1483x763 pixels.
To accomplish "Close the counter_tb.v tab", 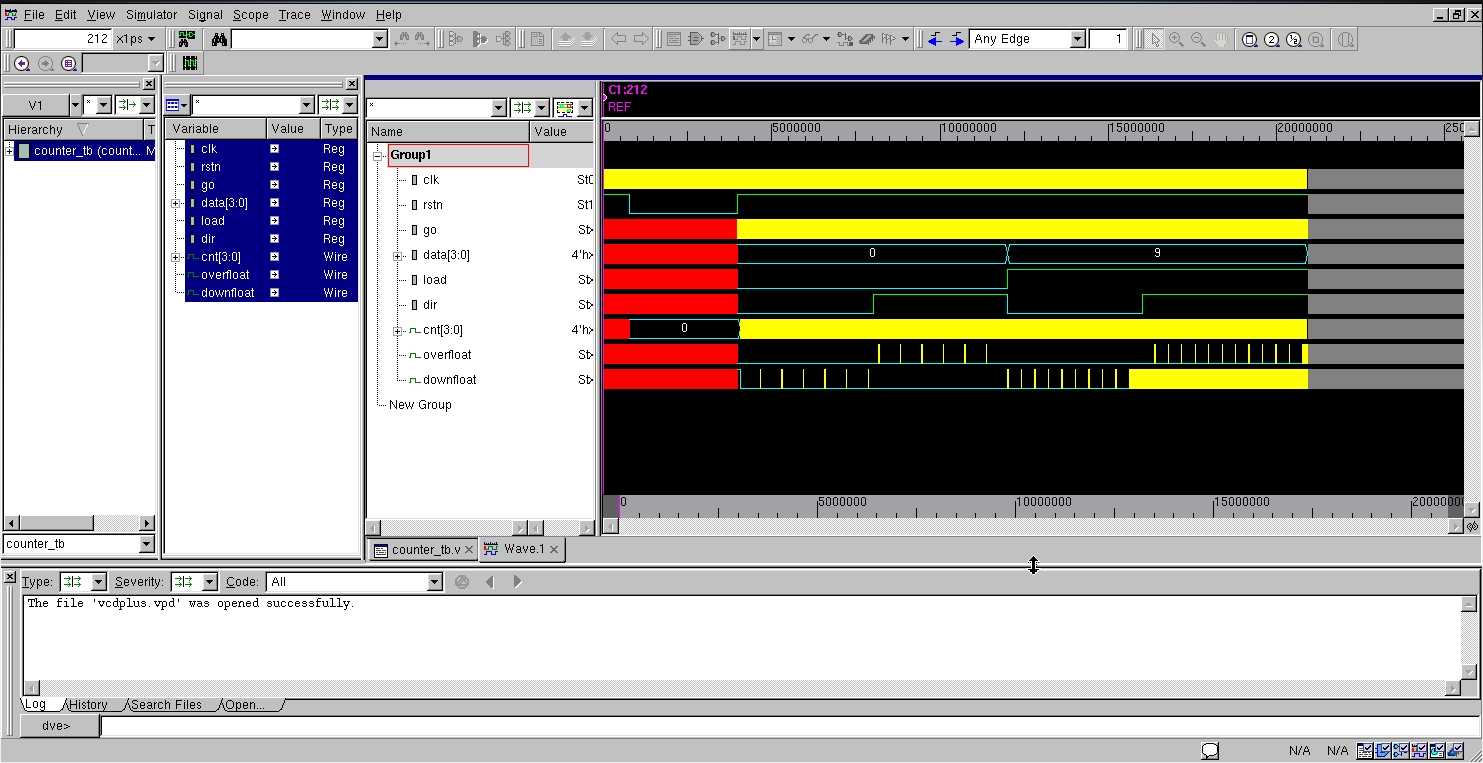I will (x=469, y=550).
